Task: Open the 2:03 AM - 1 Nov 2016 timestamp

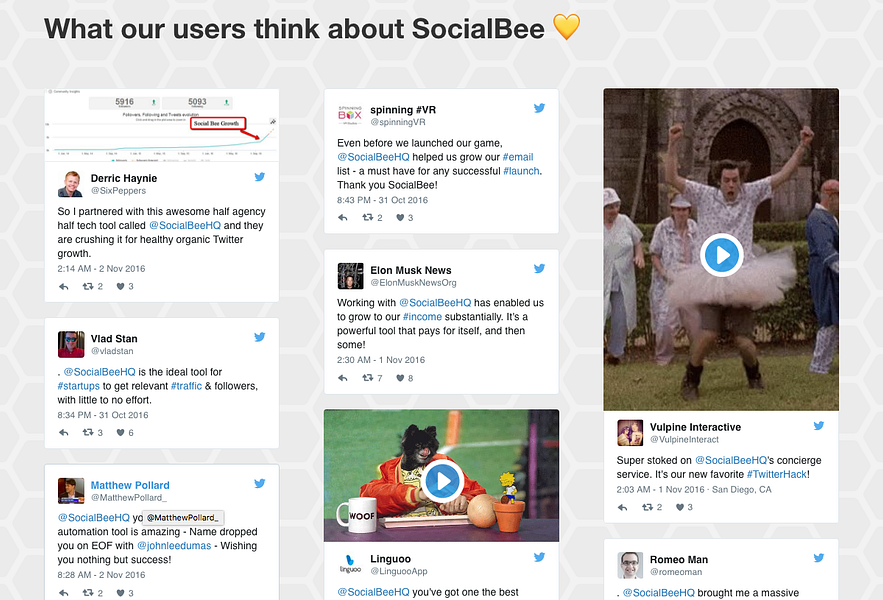Action: [x=661, y=490]
